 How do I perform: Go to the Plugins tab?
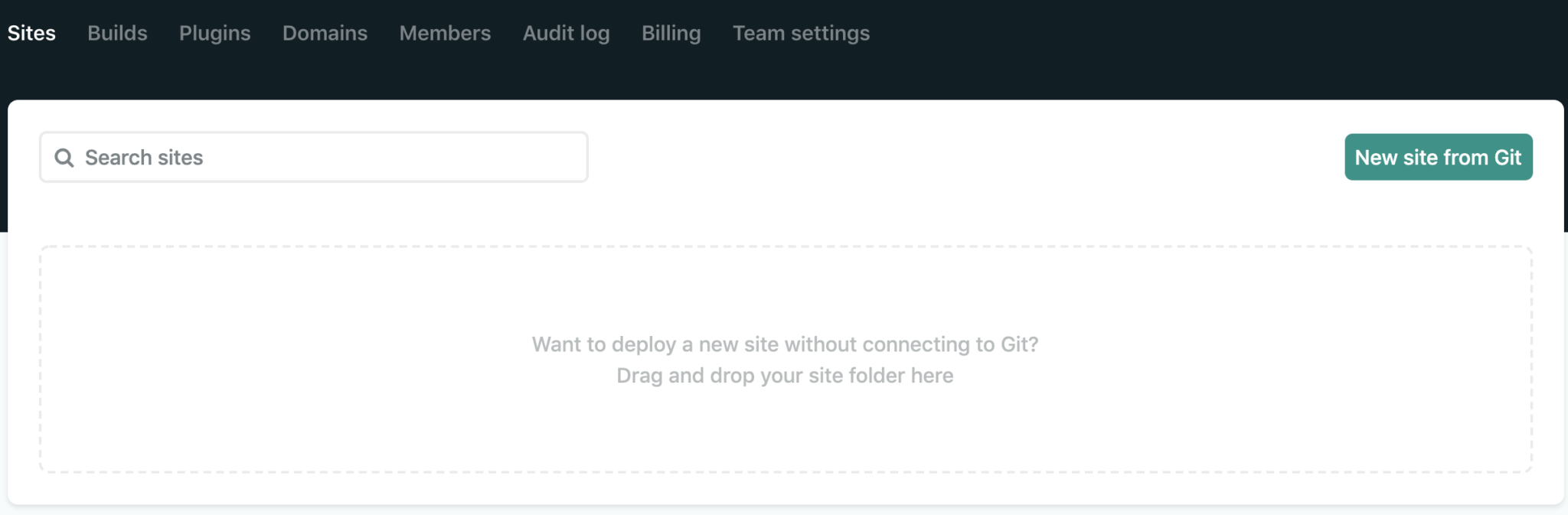click(x=214, y=34)
